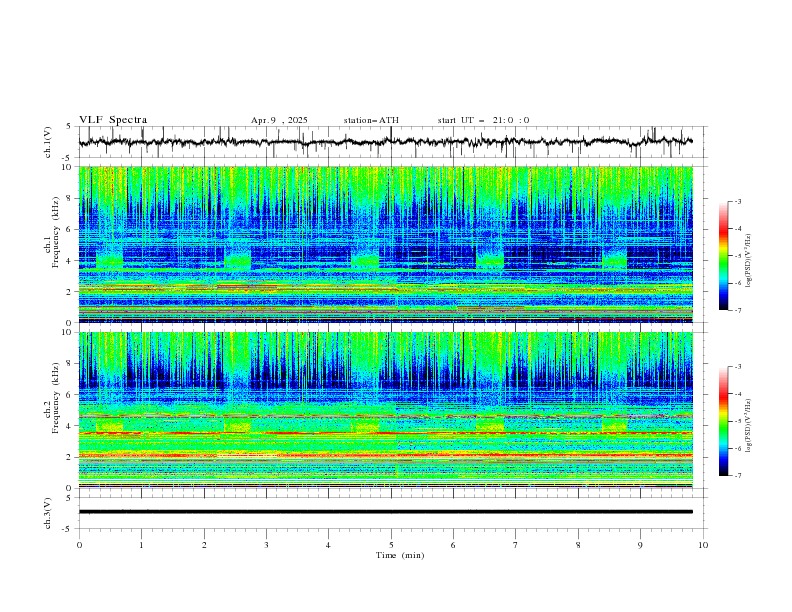Click the ch.1 voltage waveform trace panel
The width and height of the screenshot is (792, 612).
click(393, 142)
